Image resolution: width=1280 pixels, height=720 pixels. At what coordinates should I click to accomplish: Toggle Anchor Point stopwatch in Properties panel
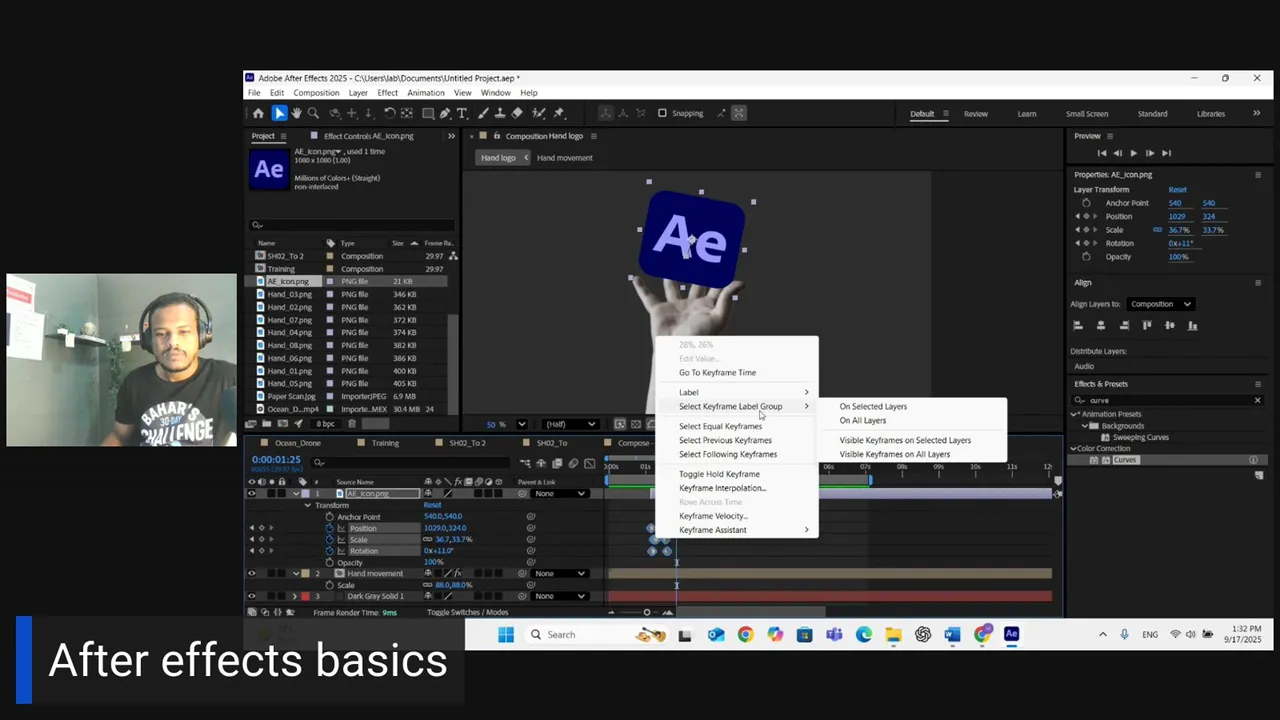(x=1086, y=203)
